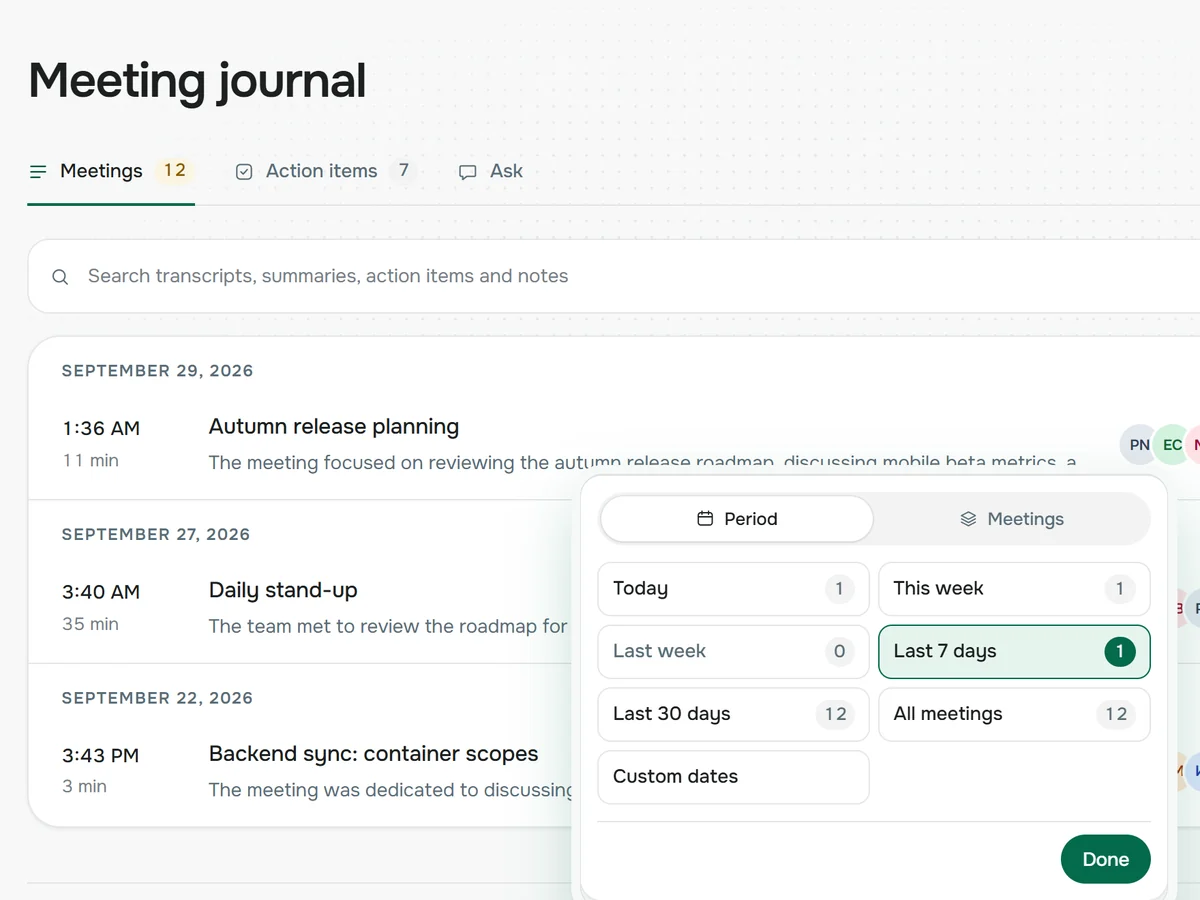The width and height of the screenshot is (1200, 900).
Task: Choose the This week period option
Action: (x=1014, y=589)
